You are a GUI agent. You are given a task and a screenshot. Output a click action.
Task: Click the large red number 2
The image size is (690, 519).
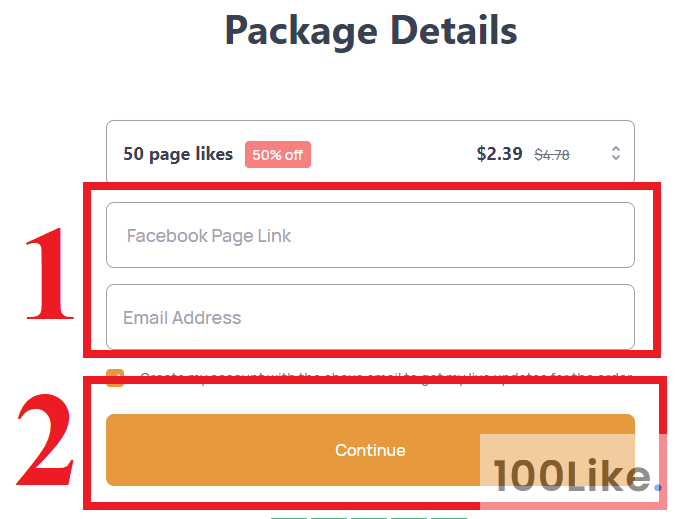click(x=46, y=440)
